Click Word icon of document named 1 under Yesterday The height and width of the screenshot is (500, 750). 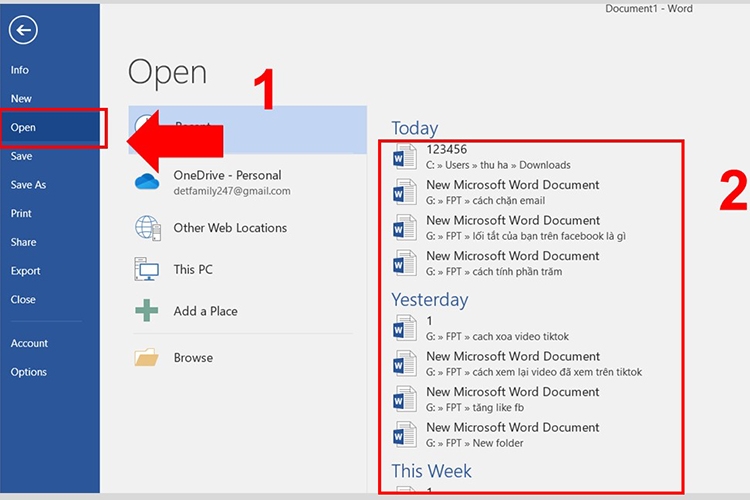coord(404,328)
